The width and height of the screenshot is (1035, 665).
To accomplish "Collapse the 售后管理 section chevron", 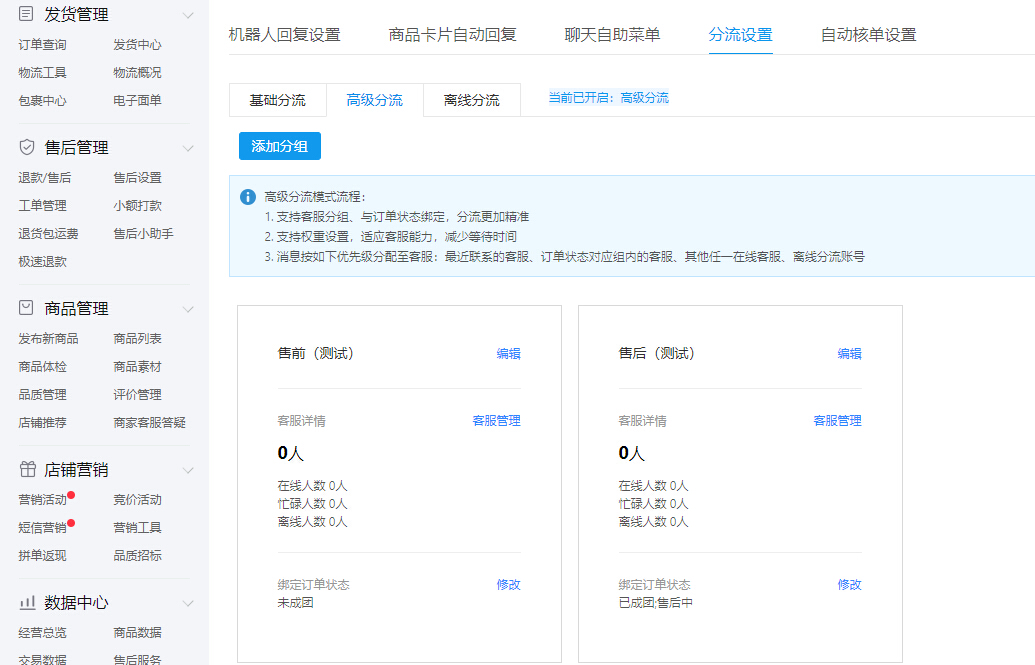I will tap(188, 148).
